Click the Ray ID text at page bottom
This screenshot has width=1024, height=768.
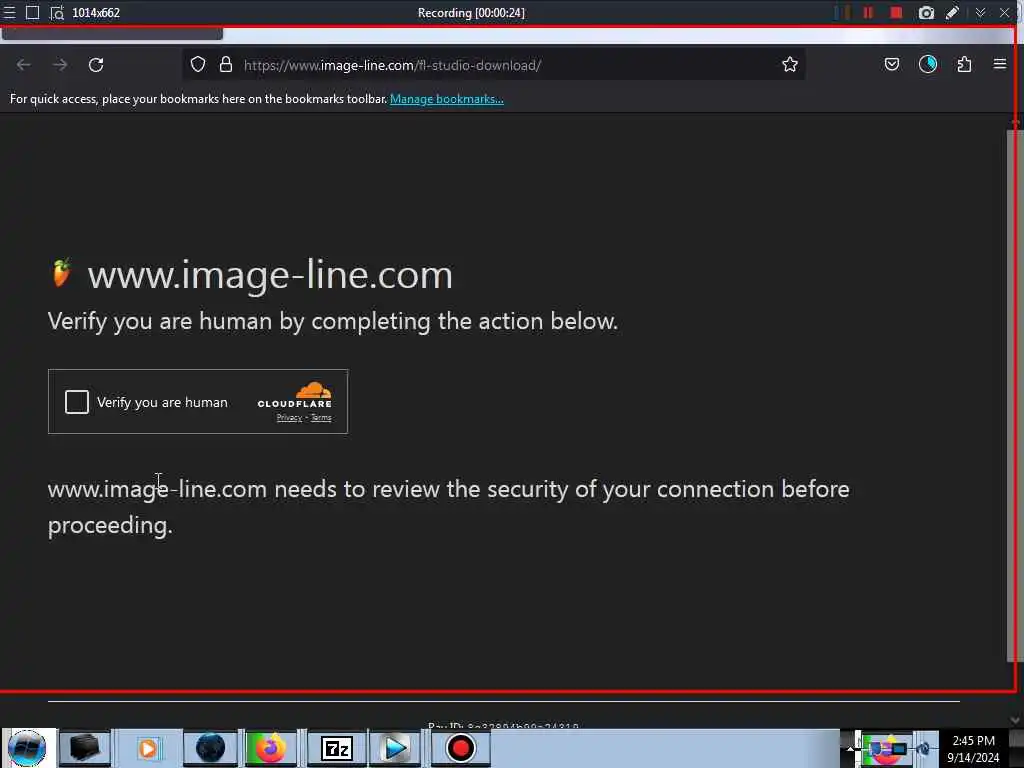pos(503,726)
